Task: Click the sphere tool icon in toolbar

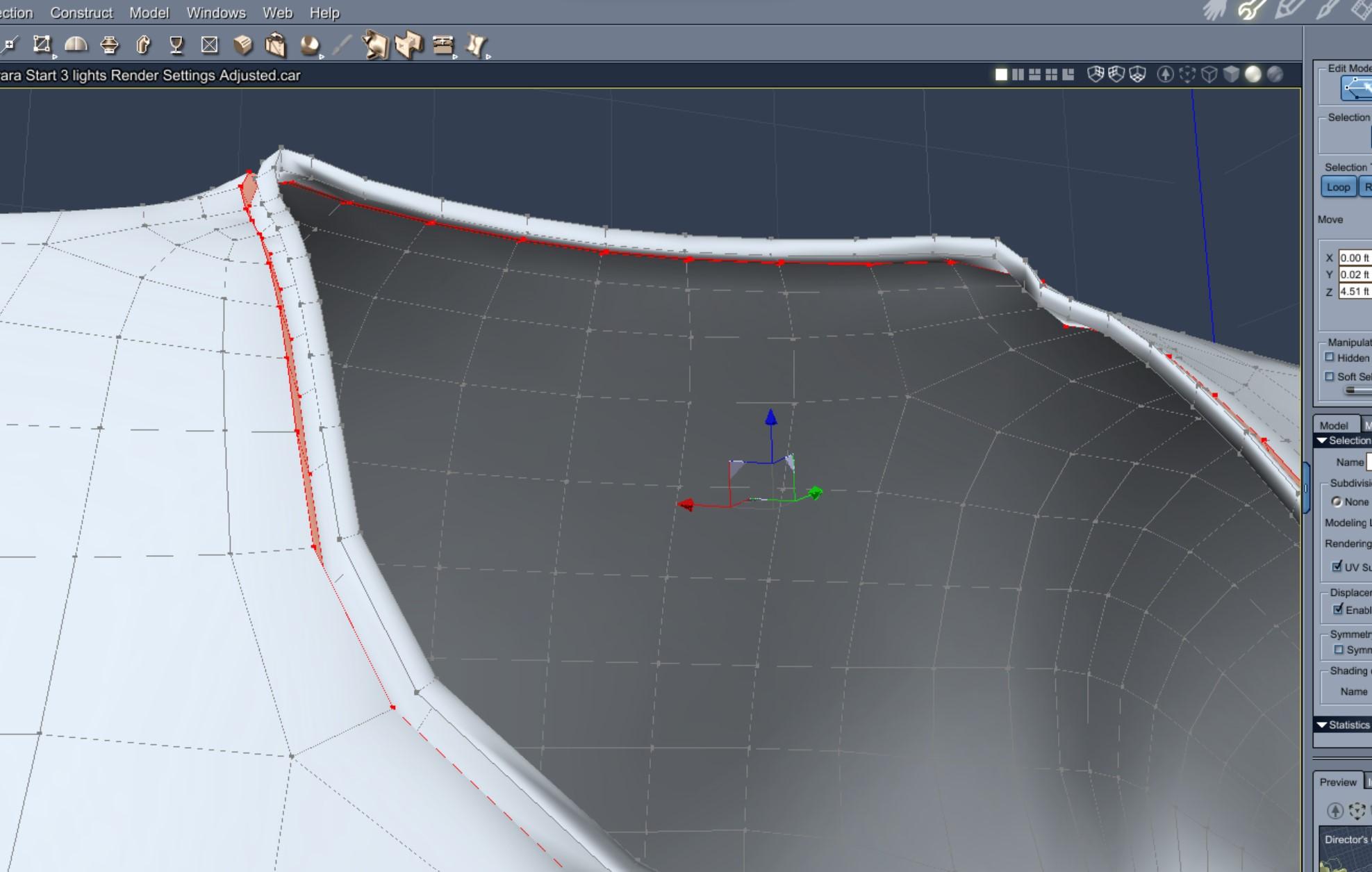Action: (309, 46)
